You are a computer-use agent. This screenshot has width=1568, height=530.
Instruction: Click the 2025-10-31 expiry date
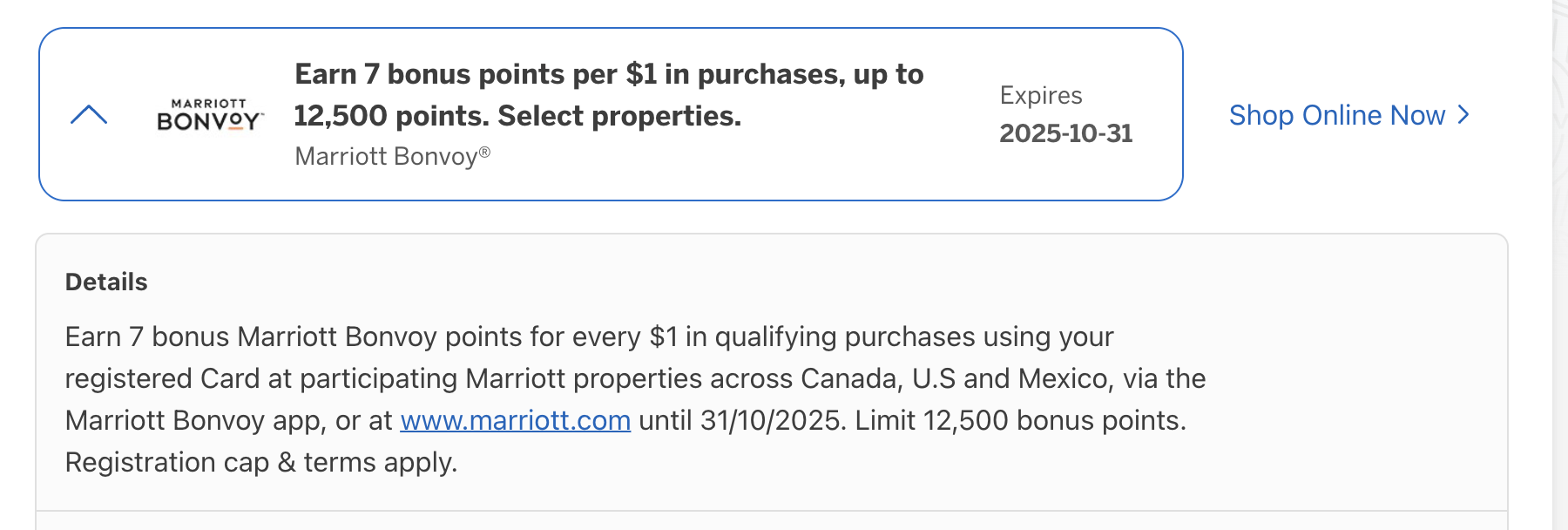click(x=1065, y=133)
